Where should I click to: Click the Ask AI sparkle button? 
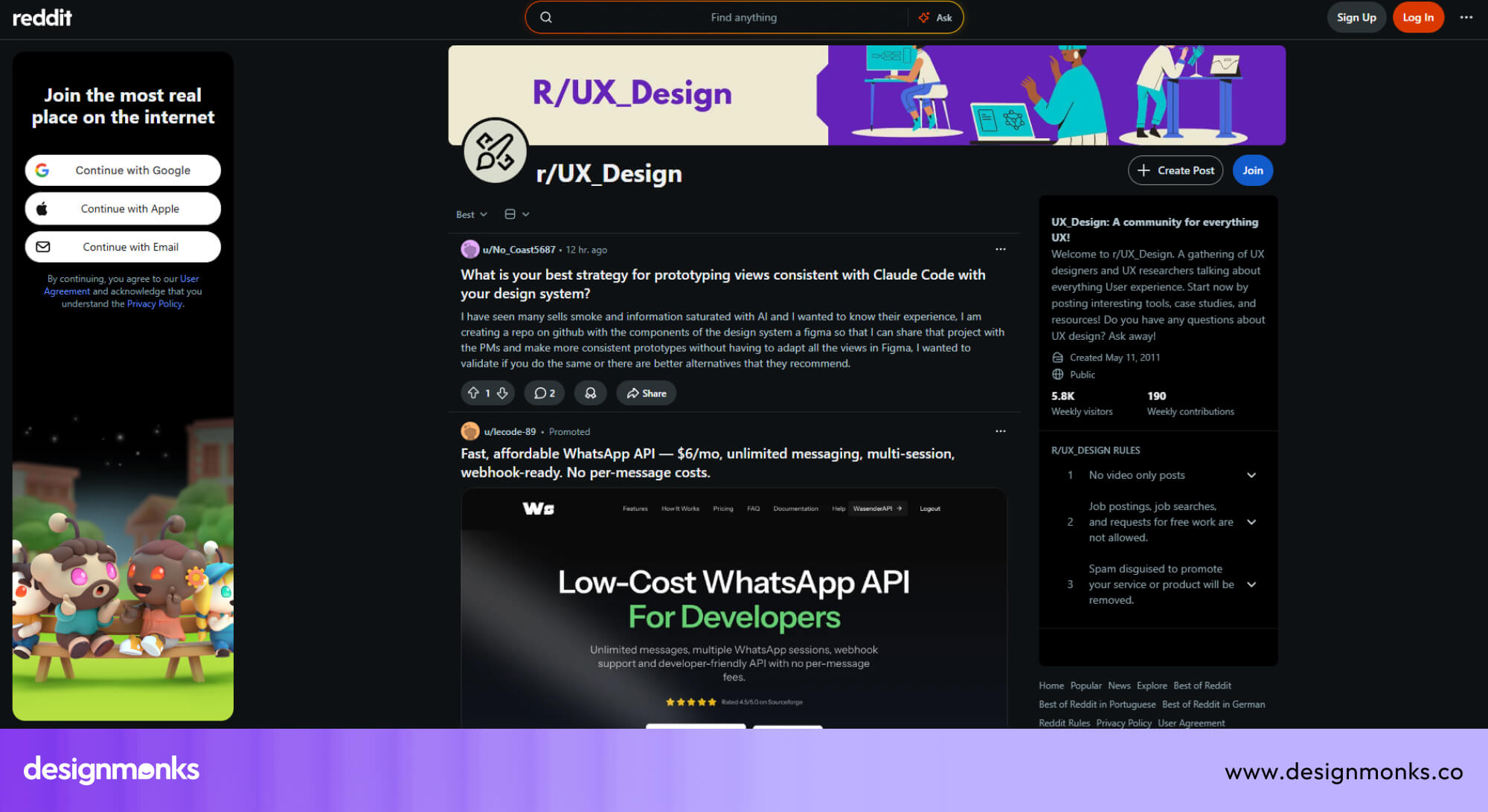tap(935, 17)
